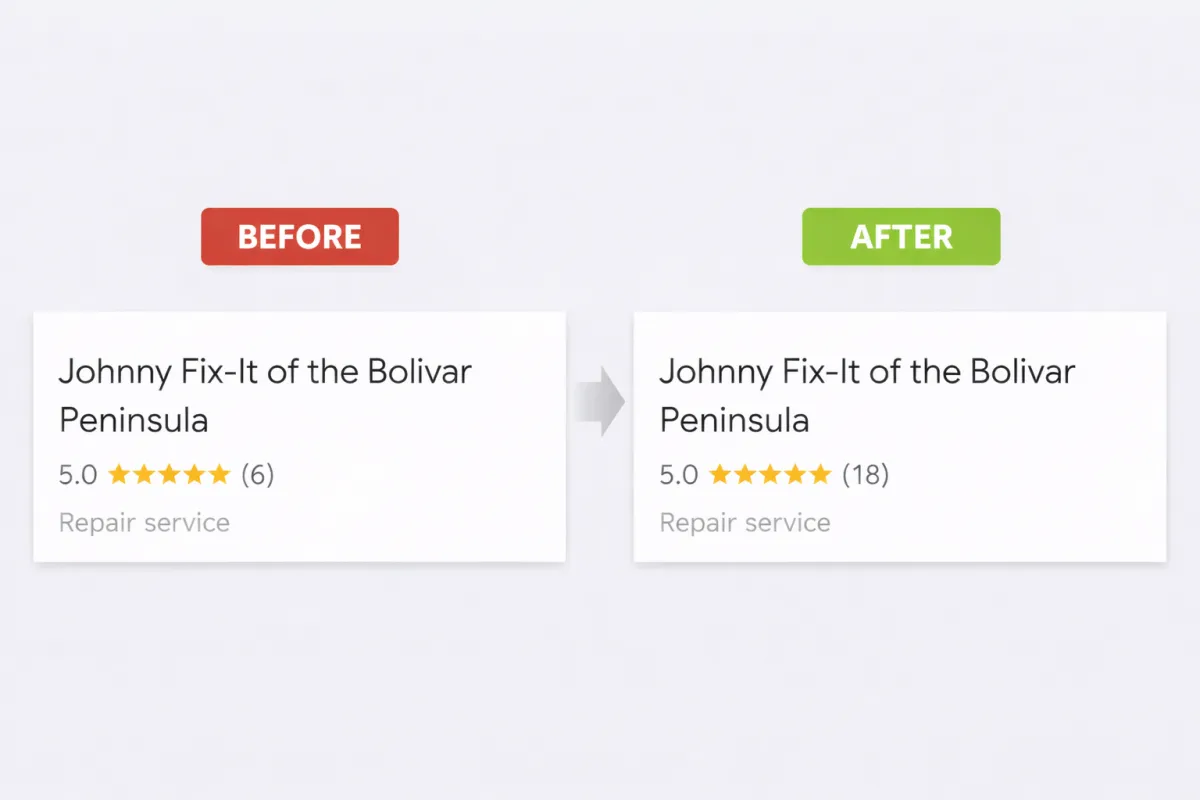The width and height of the screenshot is (1200, 800).
Task: Select the fifth star in the after card
Action: pyautogui.click(x=820, y=474)
